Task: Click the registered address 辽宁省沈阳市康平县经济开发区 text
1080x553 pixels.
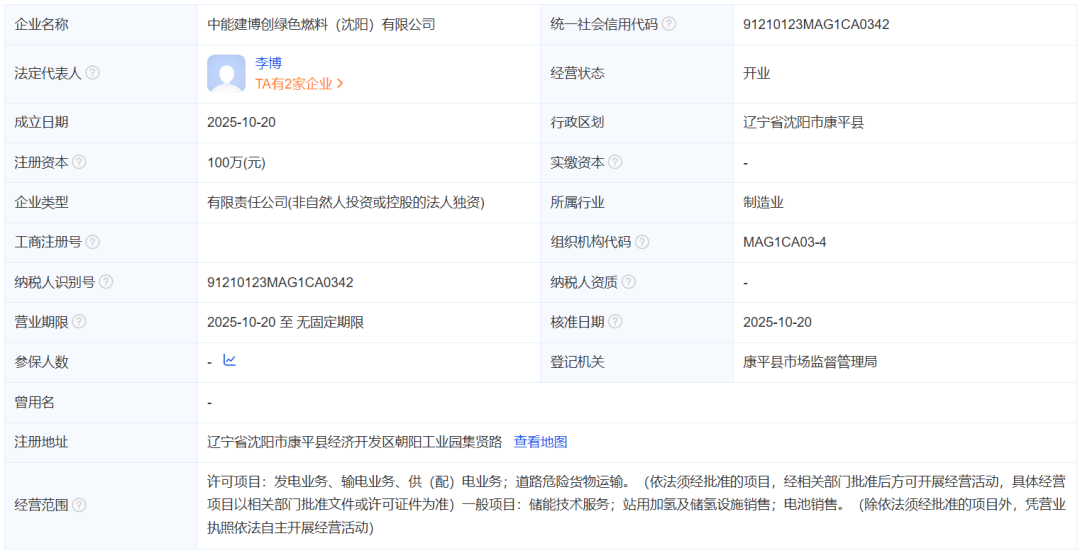Action: coord(354,442)
